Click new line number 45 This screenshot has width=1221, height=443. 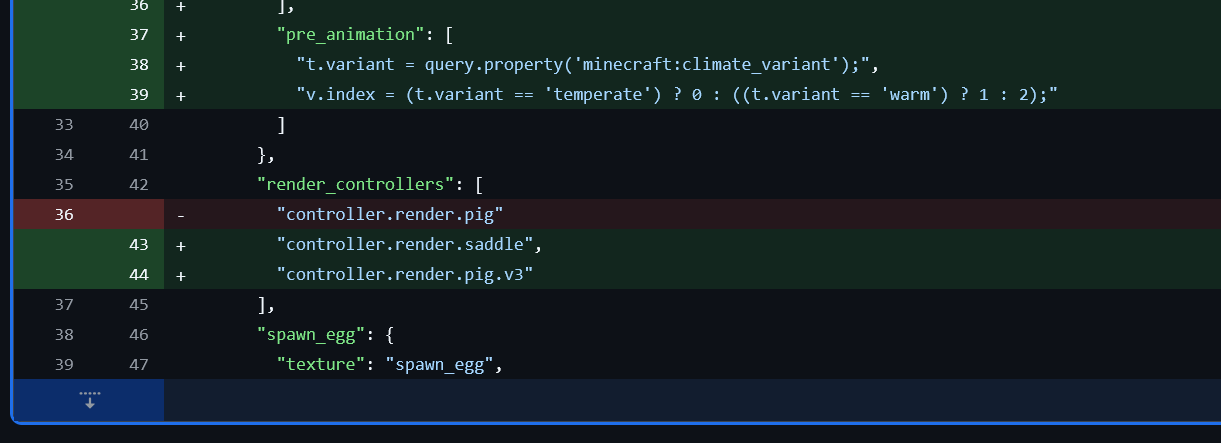[139, 305]
